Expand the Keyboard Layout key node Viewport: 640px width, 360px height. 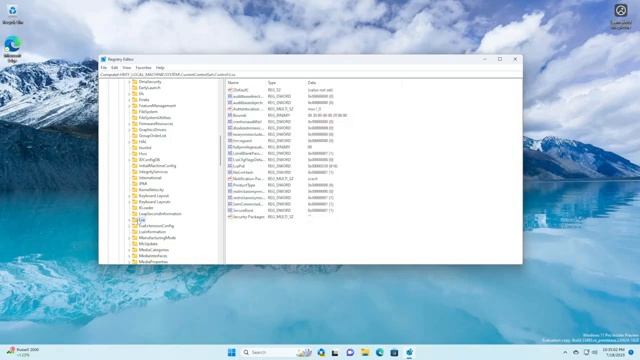pos(129,196)
